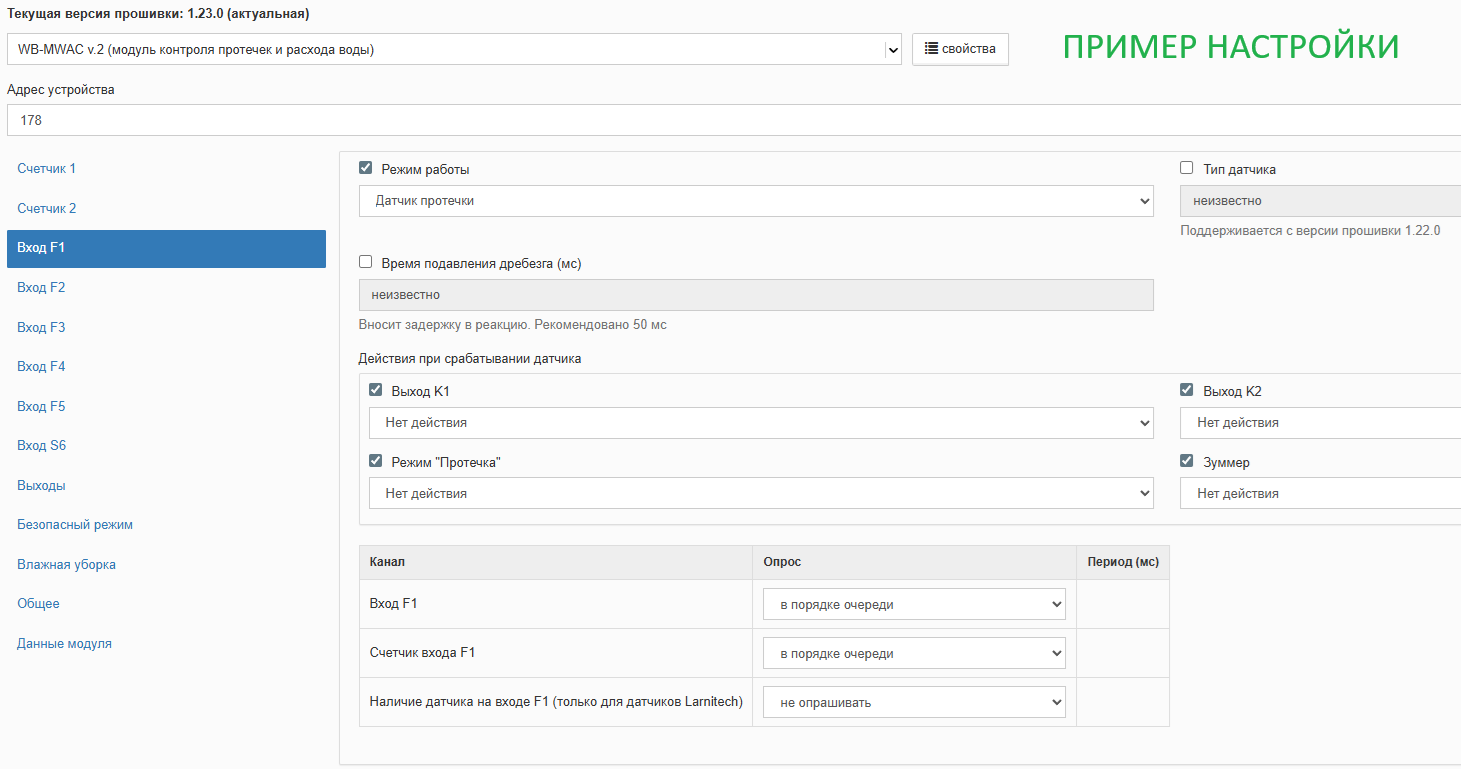Click the 'Адрес устройства' input field

pos(730,120)
